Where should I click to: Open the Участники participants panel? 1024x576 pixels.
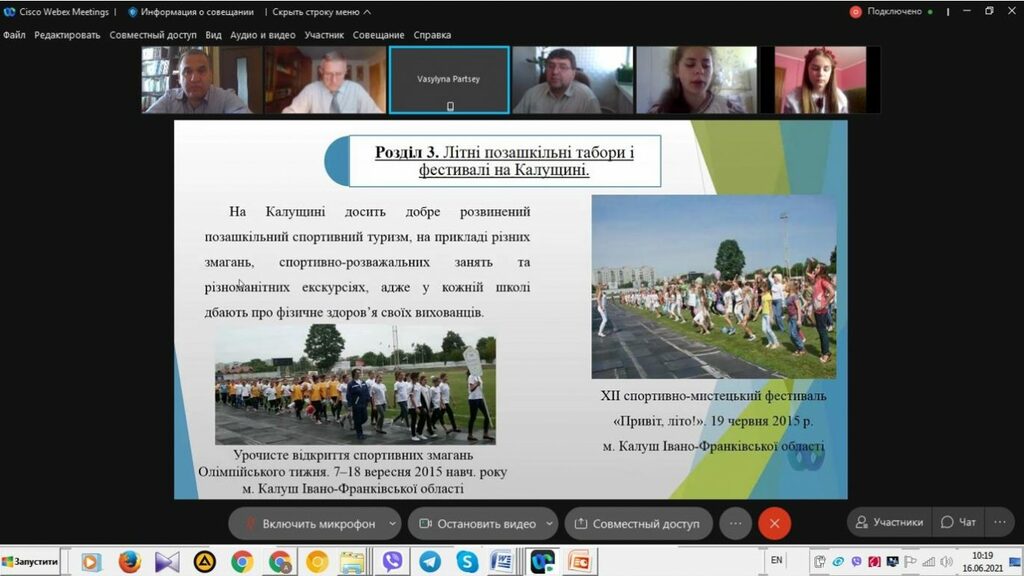(x=887, y=522)
